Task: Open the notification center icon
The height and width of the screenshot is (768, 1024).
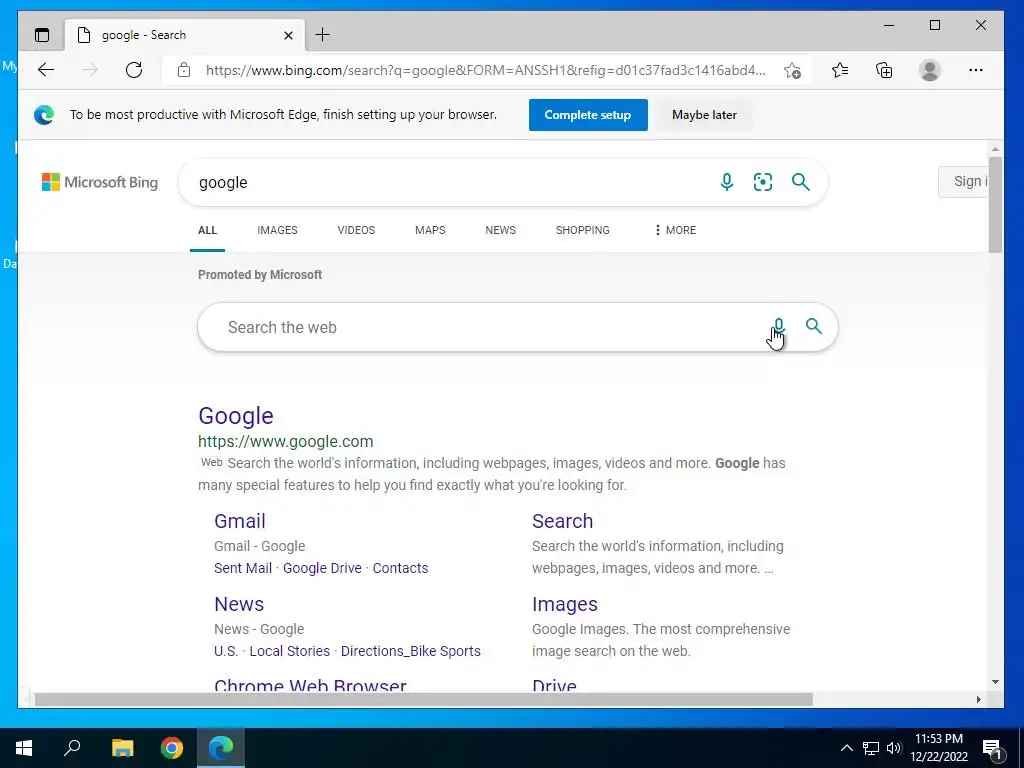Action: [992, 748]
